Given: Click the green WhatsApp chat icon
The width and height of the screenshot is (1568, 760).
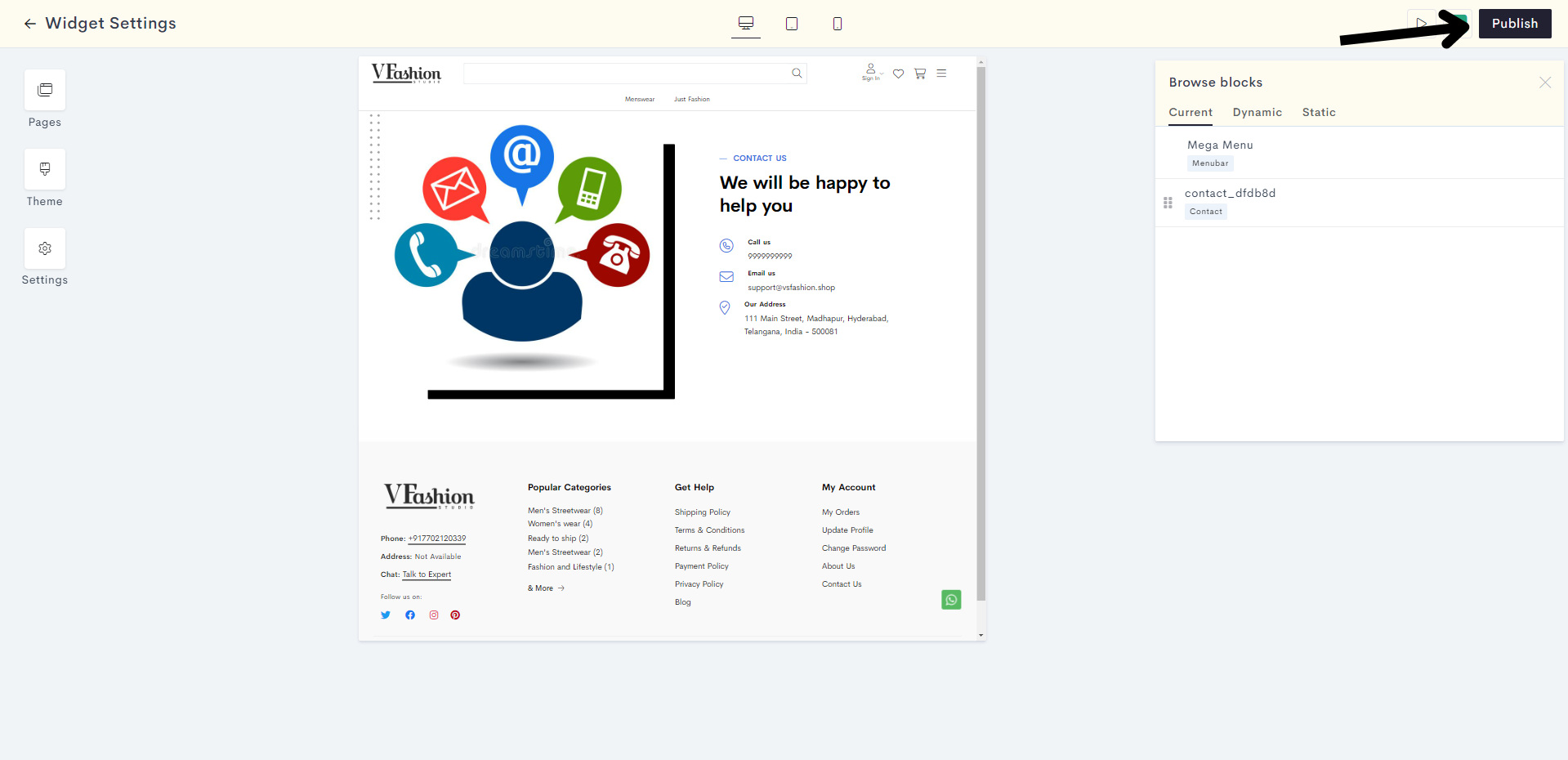Looking at the screenshot, I should coord(951,600).
